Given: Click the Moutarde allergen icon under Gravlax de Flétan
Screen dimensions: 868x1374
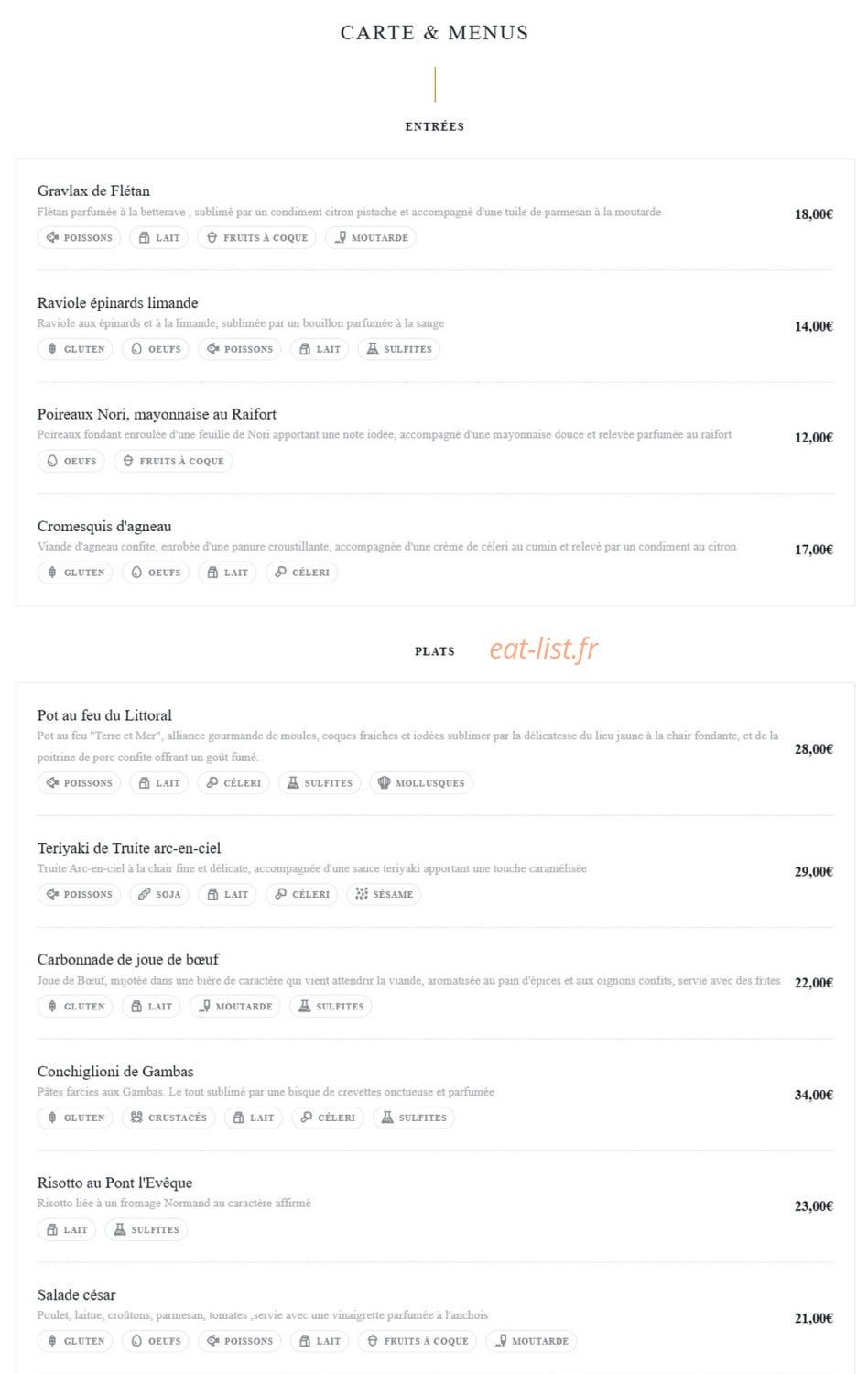Looking at the screenshot, I should tap(340, 238).
